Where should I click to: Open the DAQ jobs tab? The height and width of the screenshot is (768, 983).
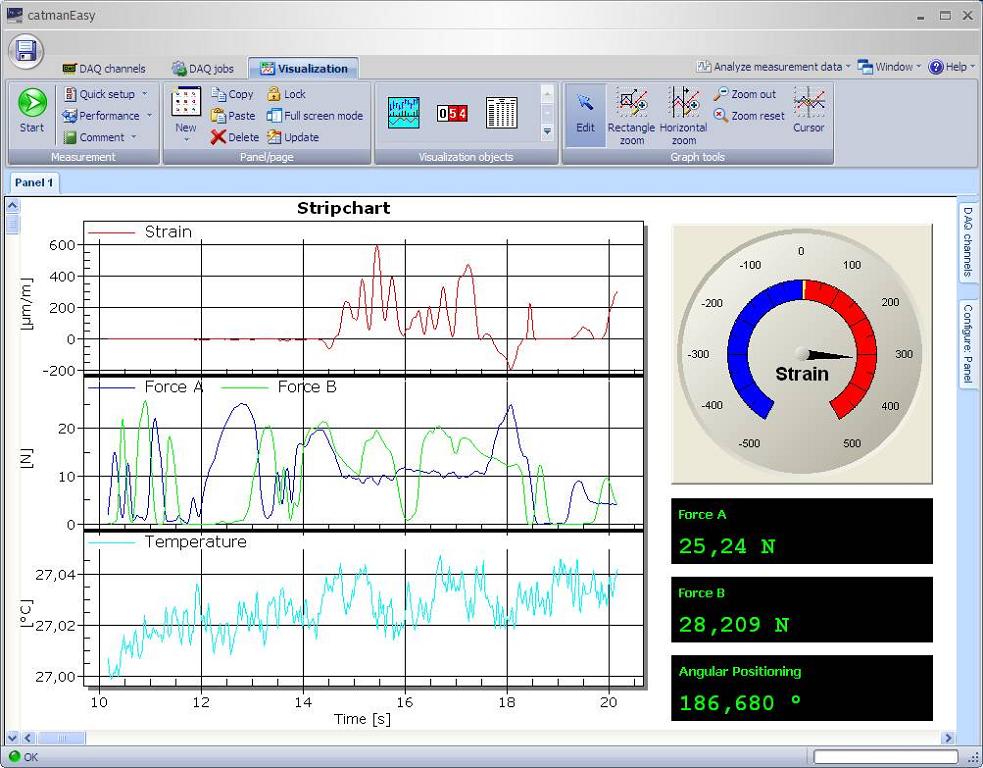(x=203, y=69)
